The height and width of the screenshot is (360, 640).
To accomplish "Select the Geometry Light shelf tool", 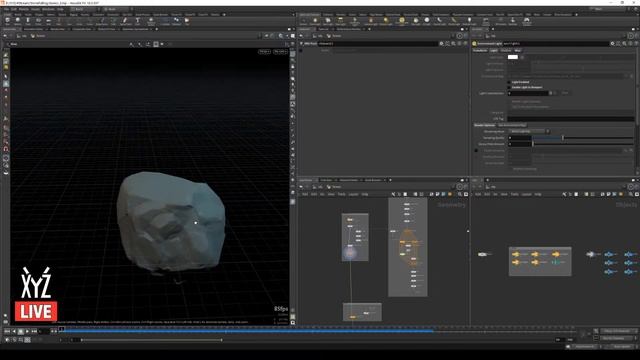I will (355, 21).
